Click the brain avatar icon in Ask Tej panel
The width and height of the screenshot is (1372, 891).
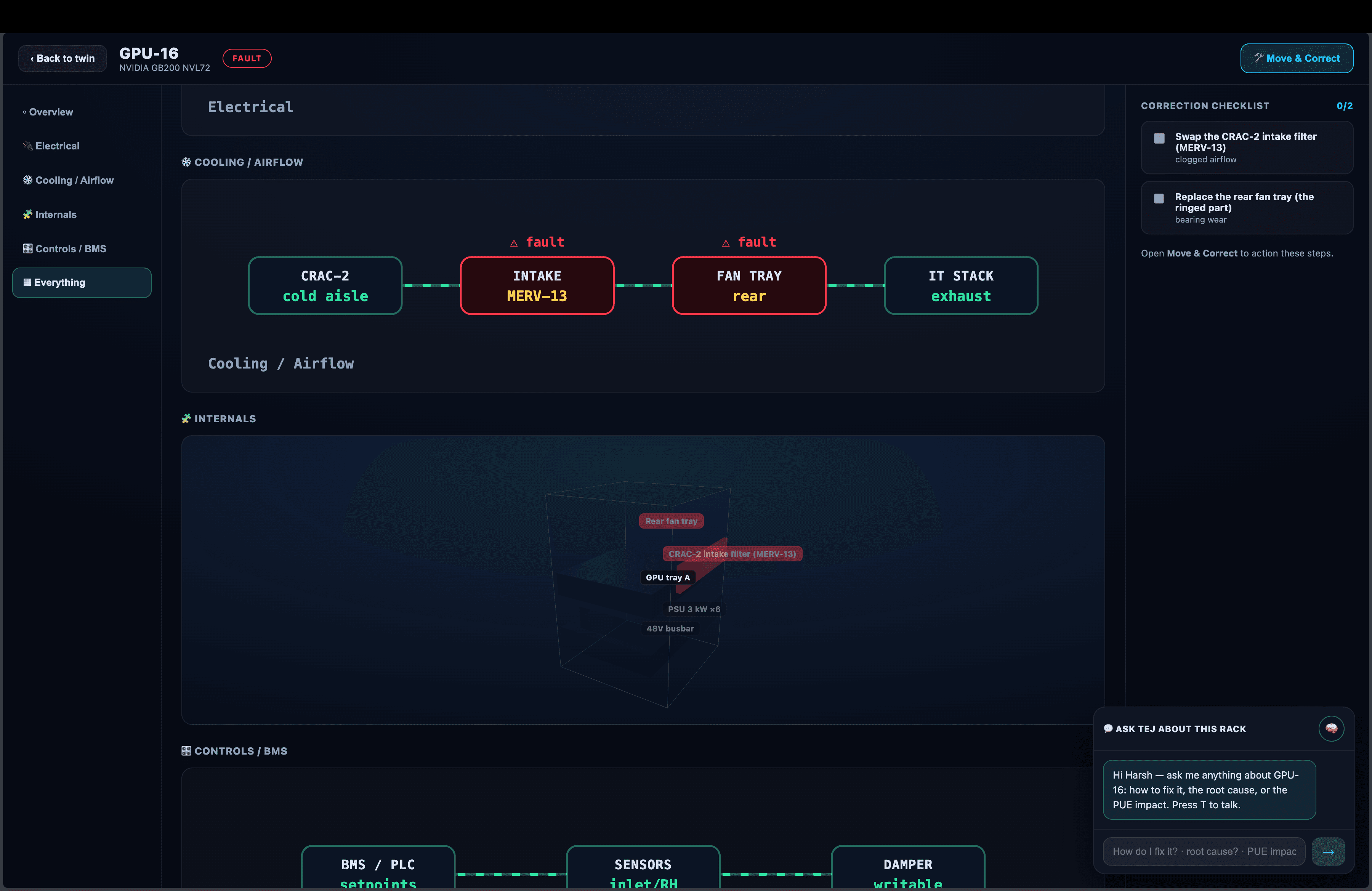click(1331, 729)
